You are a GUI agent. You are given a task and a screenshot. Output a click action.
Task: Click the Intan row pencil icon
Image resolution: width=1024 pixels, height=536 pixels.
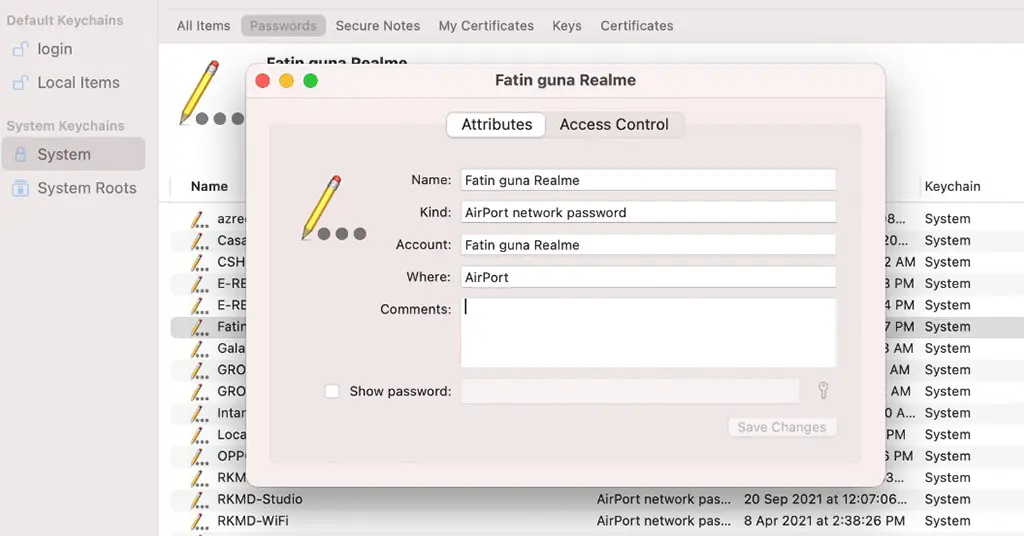(199, 413)
